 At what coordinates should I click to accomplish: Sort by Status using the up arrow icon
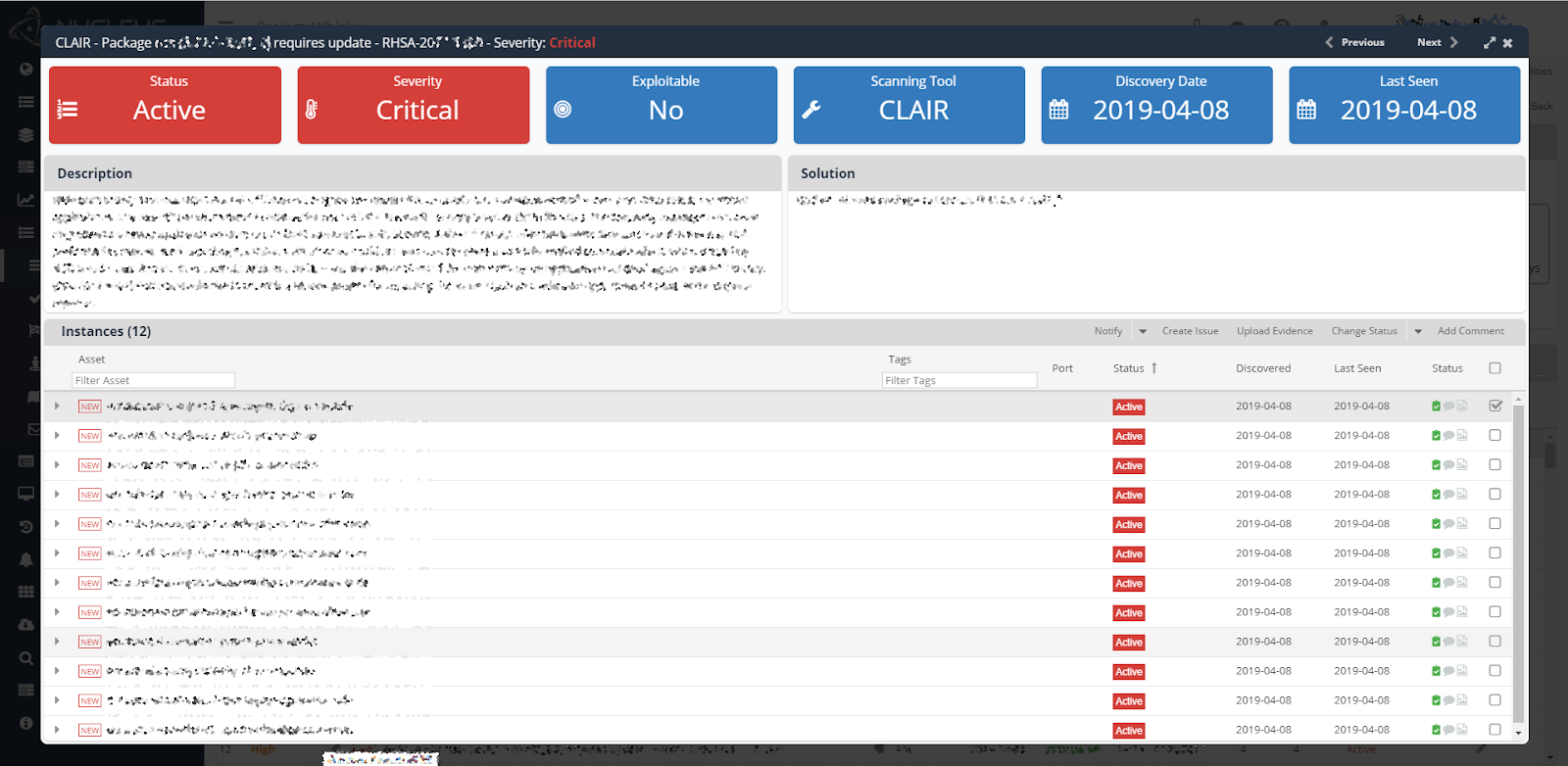click(1154, 368)
